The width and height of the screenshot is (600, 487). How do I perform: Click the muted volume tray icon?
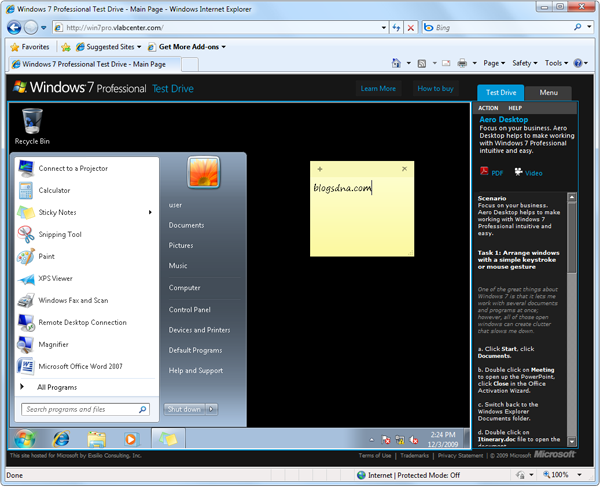[414, 440]
